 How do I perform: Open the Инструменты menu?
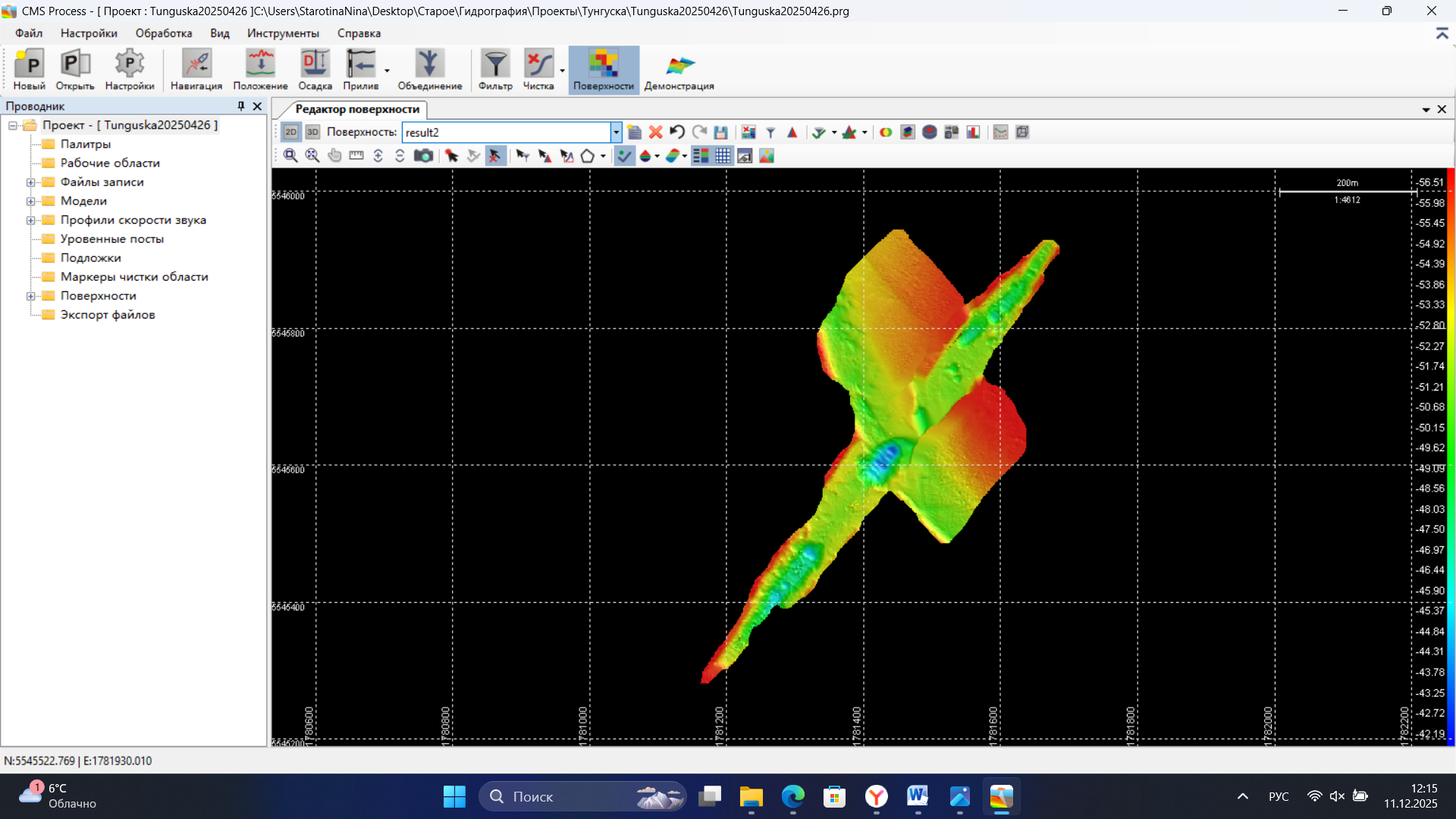pos(283,33)
